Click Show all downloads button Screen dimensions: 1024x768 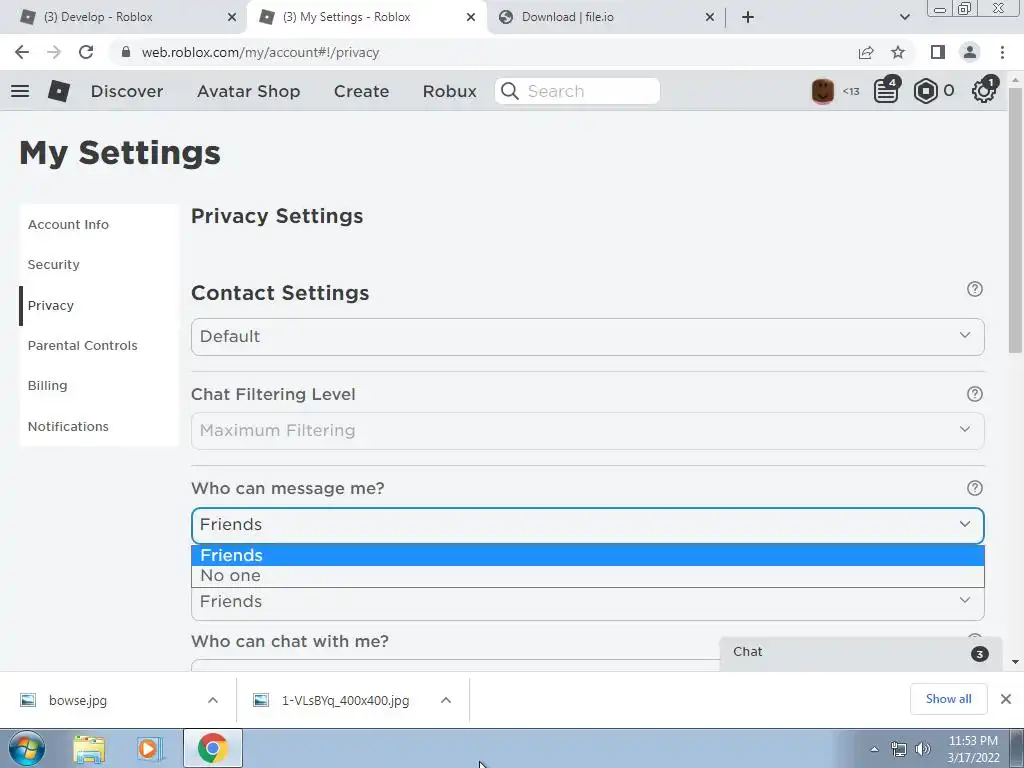tap(948, 699)
